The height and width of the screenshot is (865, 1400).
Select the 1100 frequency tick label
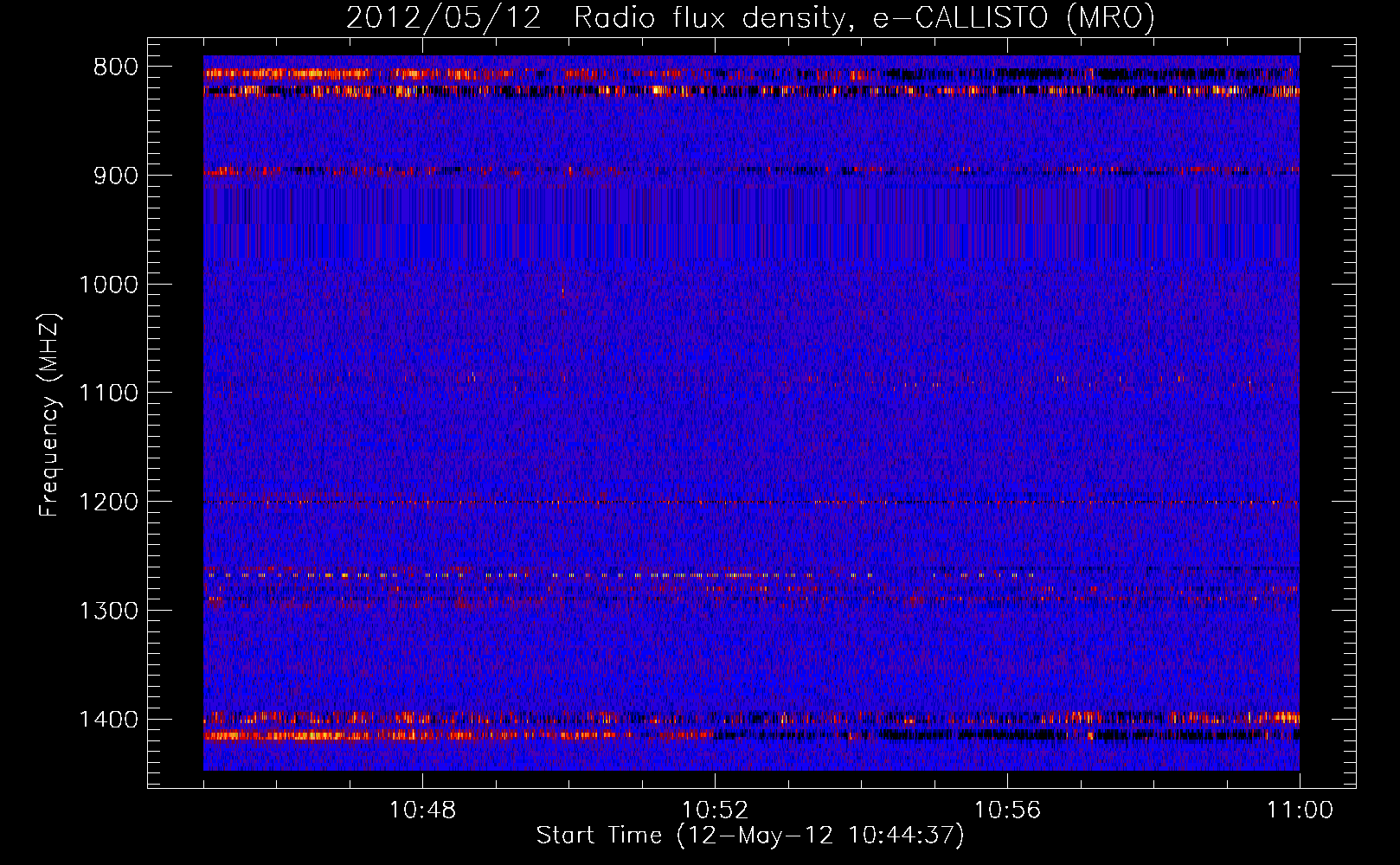(108, 394)
